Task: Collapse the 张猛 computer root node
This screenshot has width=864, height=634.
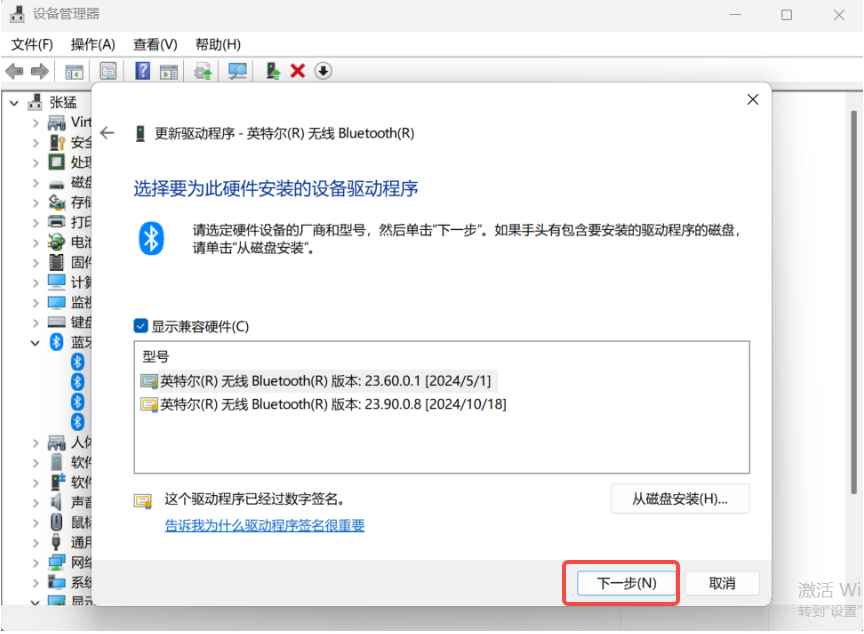Action: [x=14, y=102]
